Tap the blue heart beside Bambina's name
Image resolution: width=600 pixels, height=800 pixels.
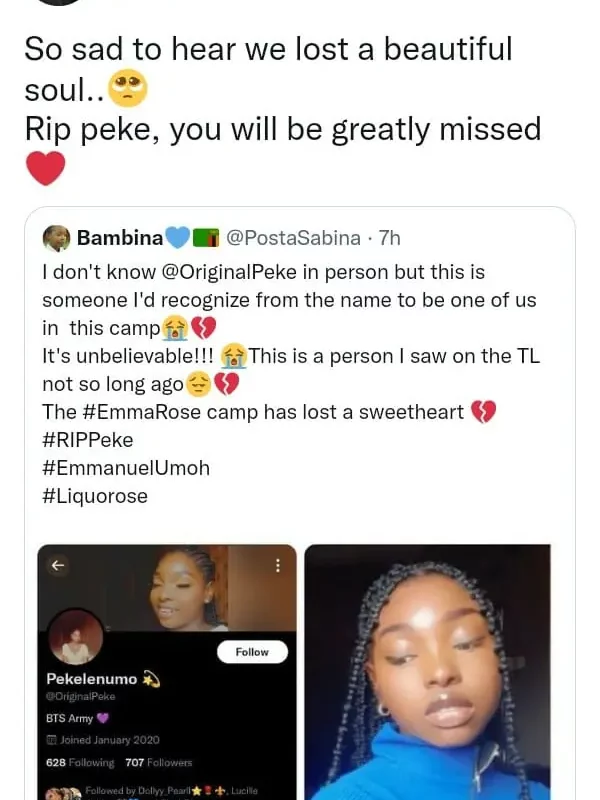click(x=177, y=238)
